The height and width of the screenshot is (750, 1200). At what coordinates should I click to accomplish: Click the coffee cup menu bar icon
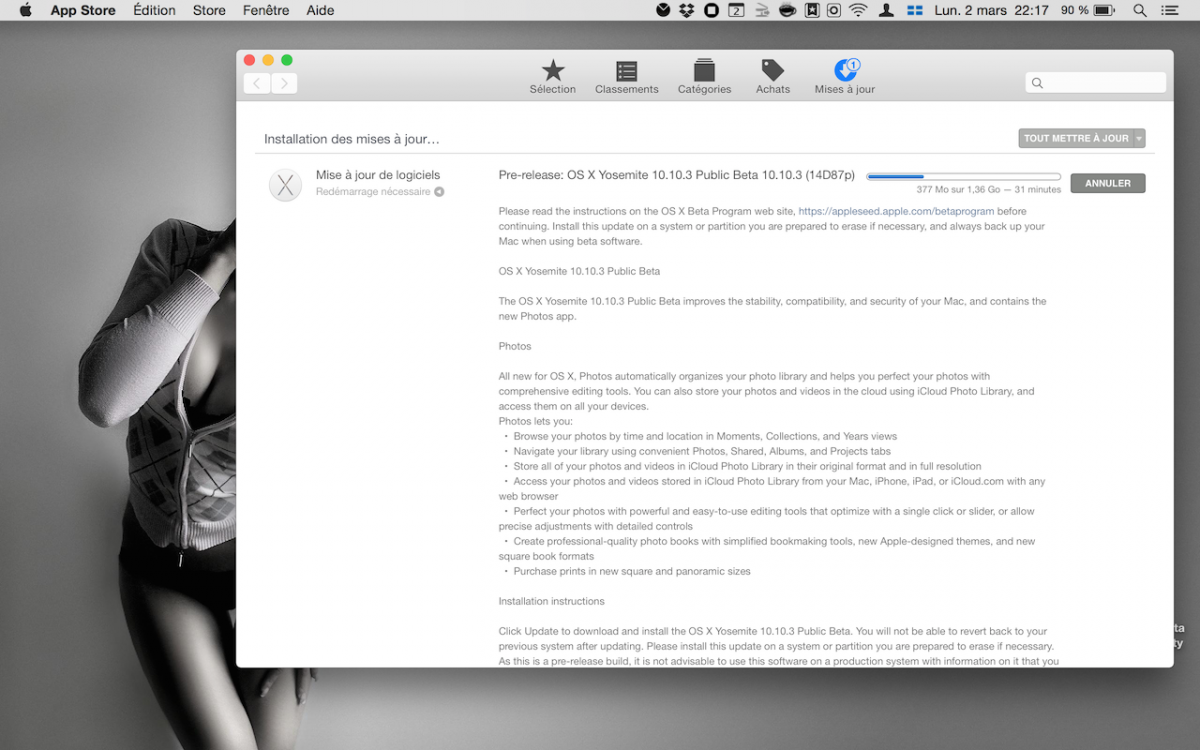tap(787, 10)
